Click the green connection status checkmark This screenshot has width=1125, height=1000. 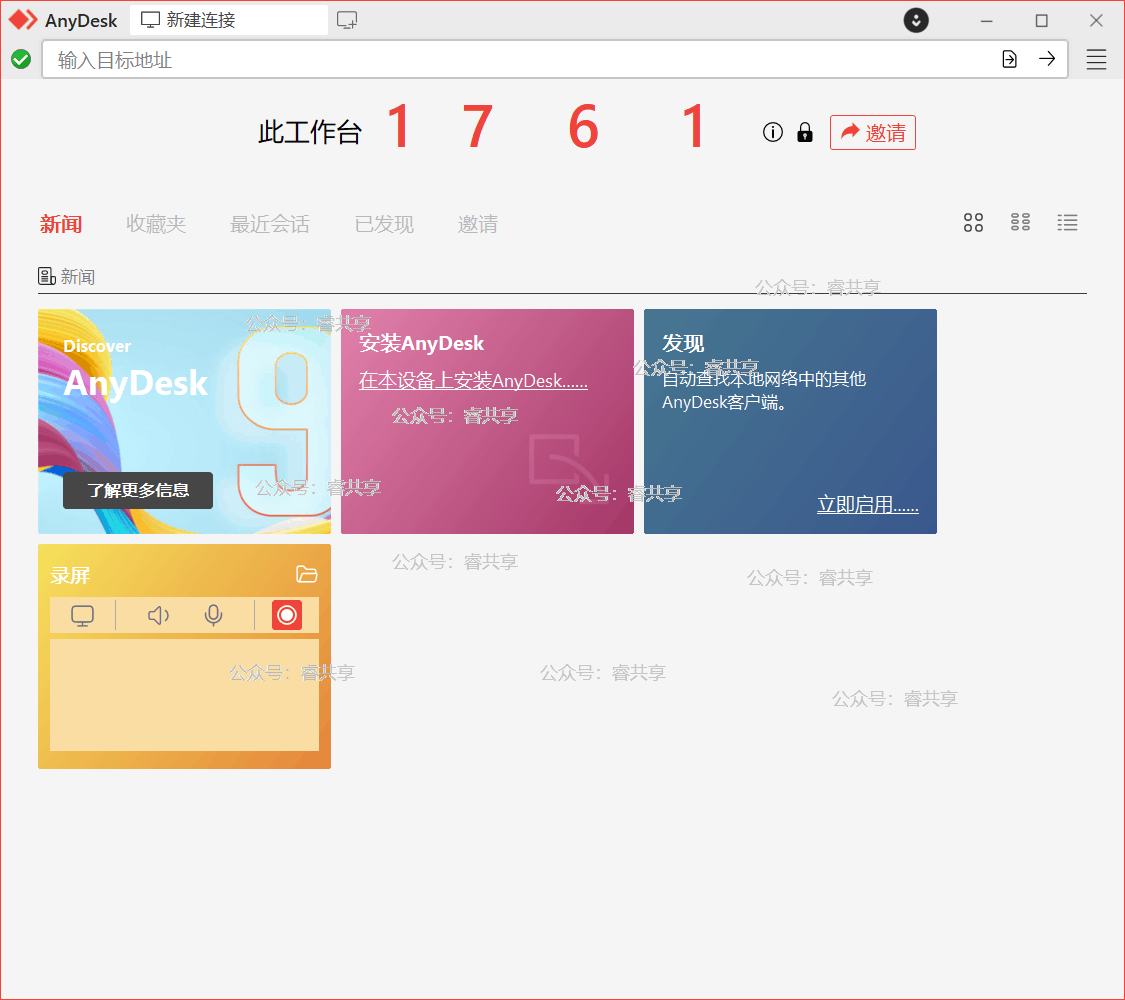point(21,60)
